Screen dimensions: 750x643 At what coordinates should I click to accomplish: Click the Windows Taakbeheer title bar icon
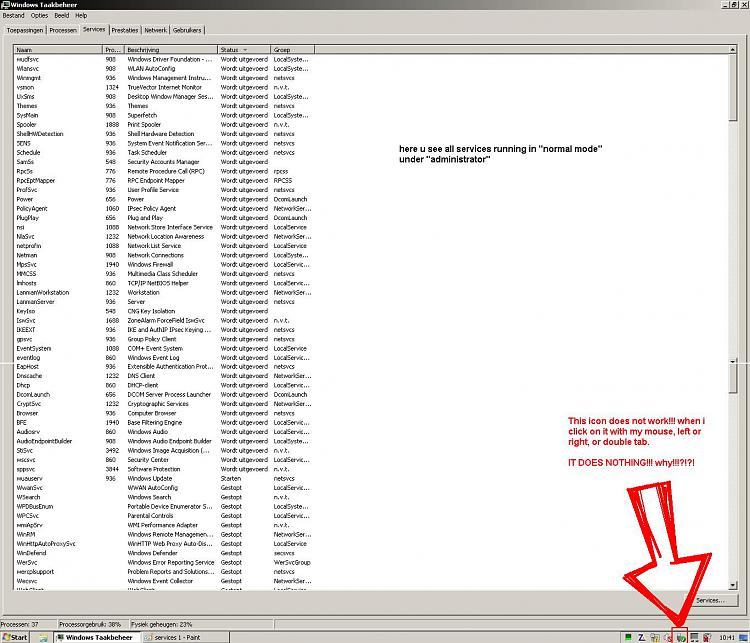[5, 4]
